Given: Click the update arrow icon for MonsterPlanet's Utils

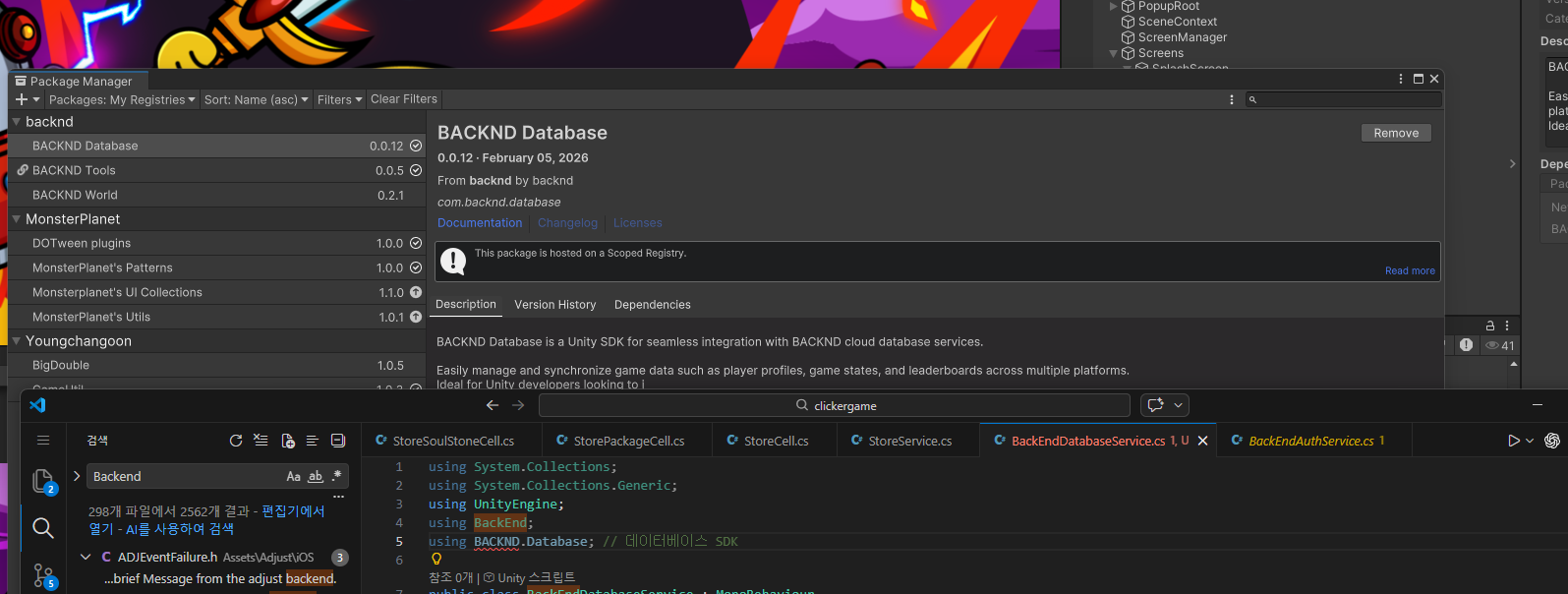Looking at the screenshot, I should click(x=415, y=317).
